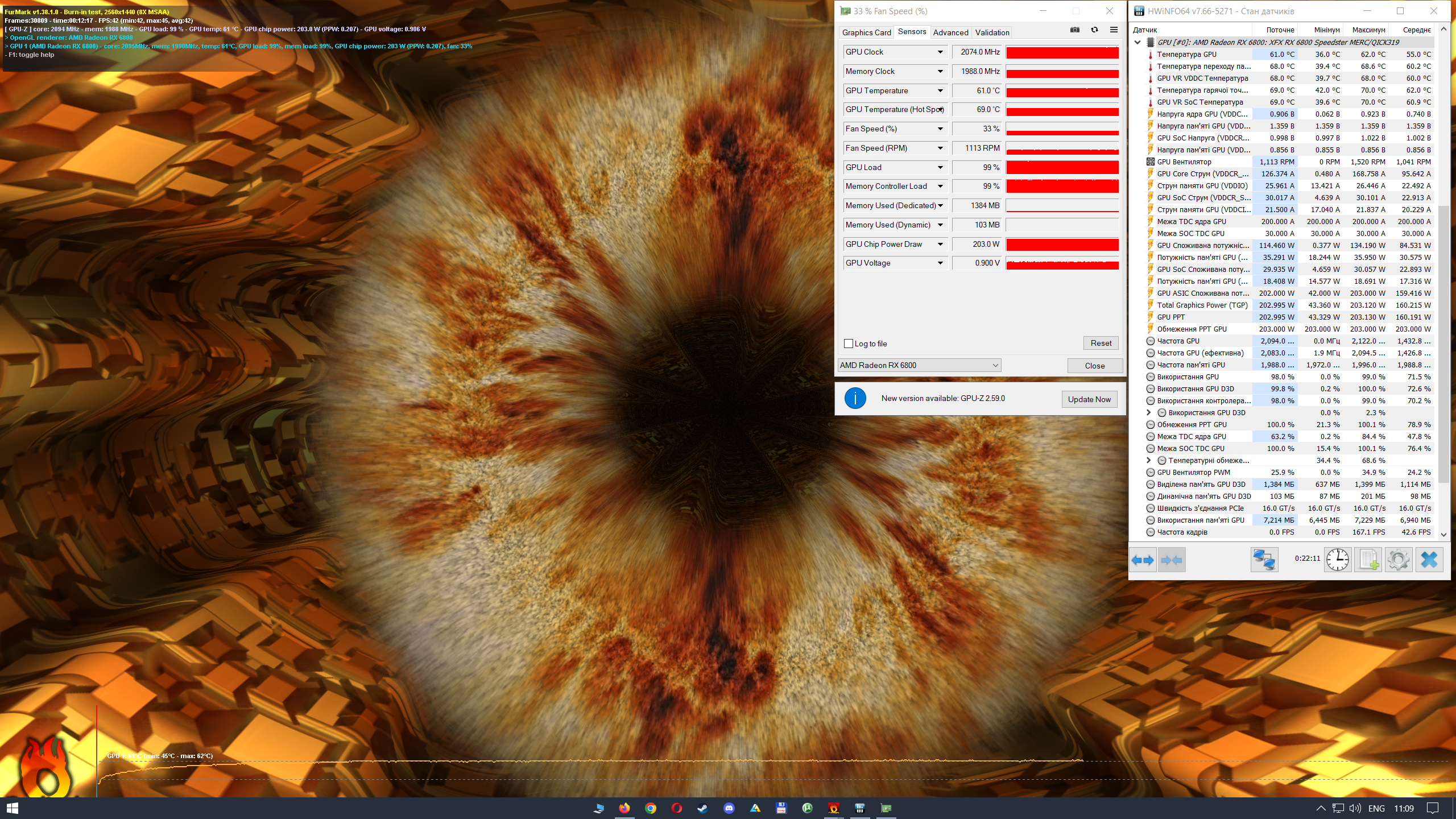Show hidden tray icons chevron

point(1321,808)
